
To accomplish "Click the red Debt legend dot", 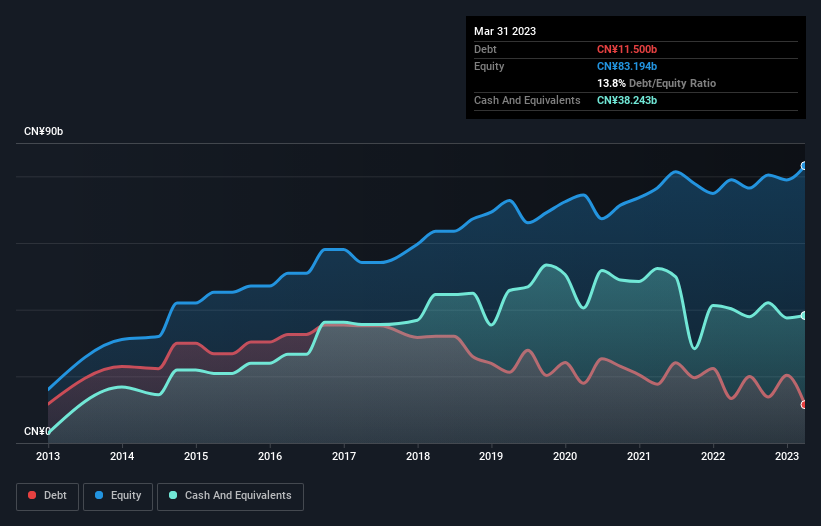I will tap(32, 495).
